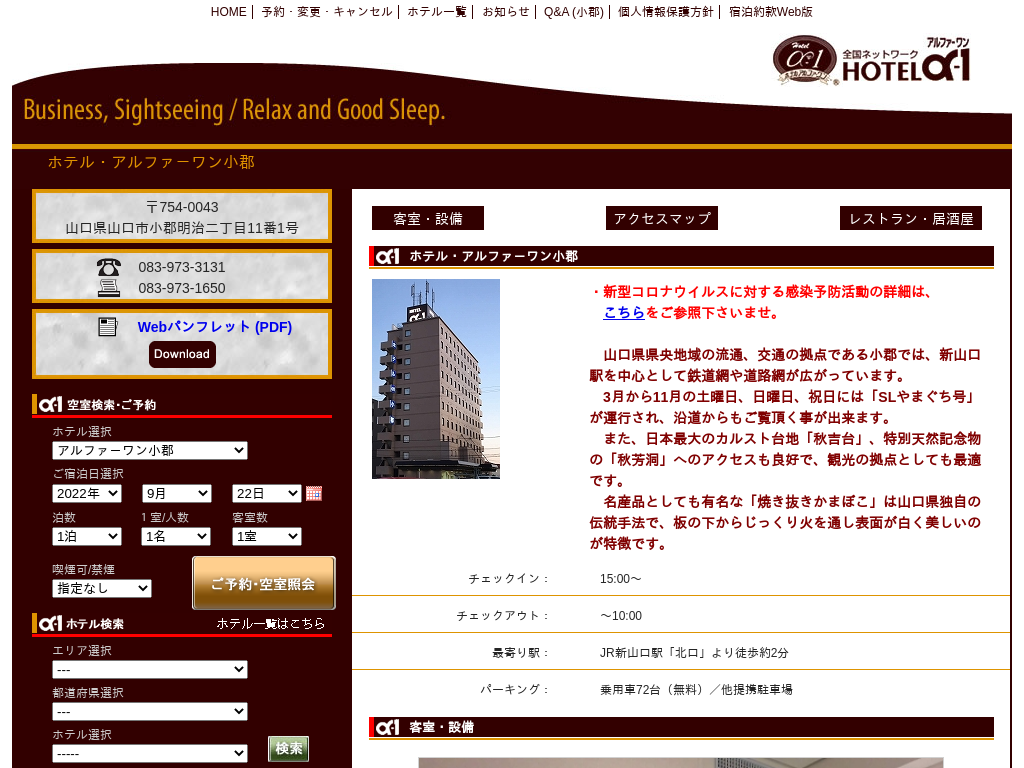
Task: Open Q&A (小郡) navigation link
Action: [573, 12]
